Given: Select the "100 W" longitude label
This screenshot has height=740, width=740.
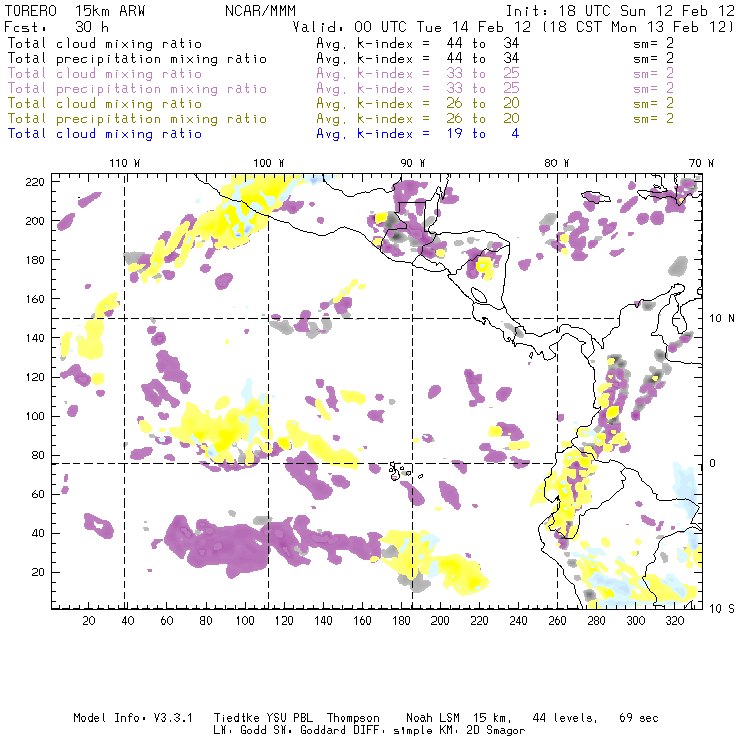Looking at the screenshot, I should 269,163.
